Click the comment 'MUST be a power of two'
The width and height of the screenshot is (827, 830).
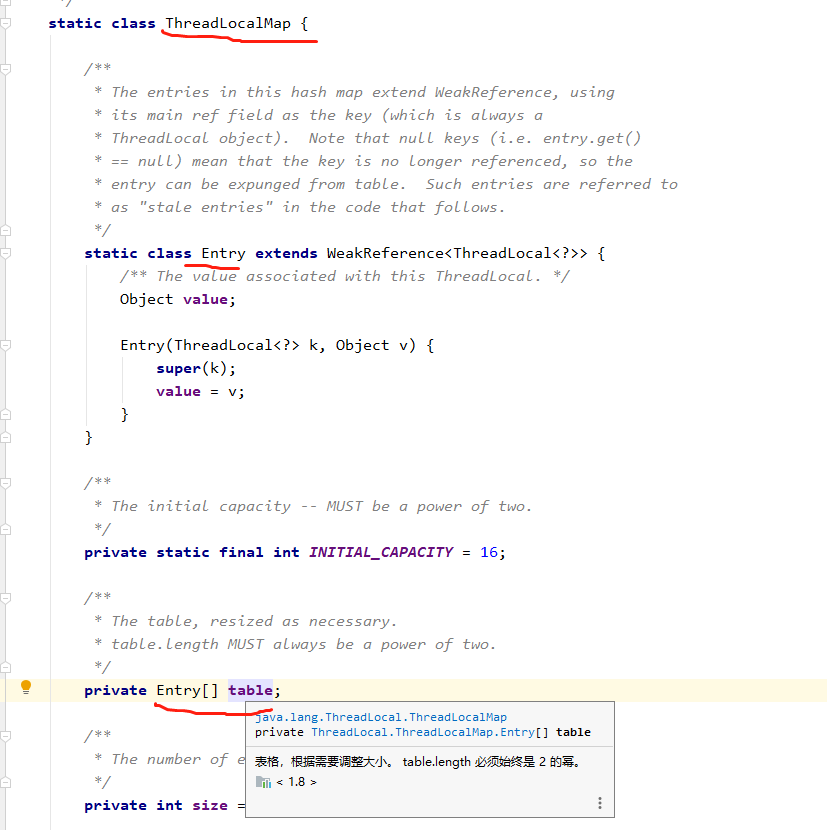click(x=429, y=507)
